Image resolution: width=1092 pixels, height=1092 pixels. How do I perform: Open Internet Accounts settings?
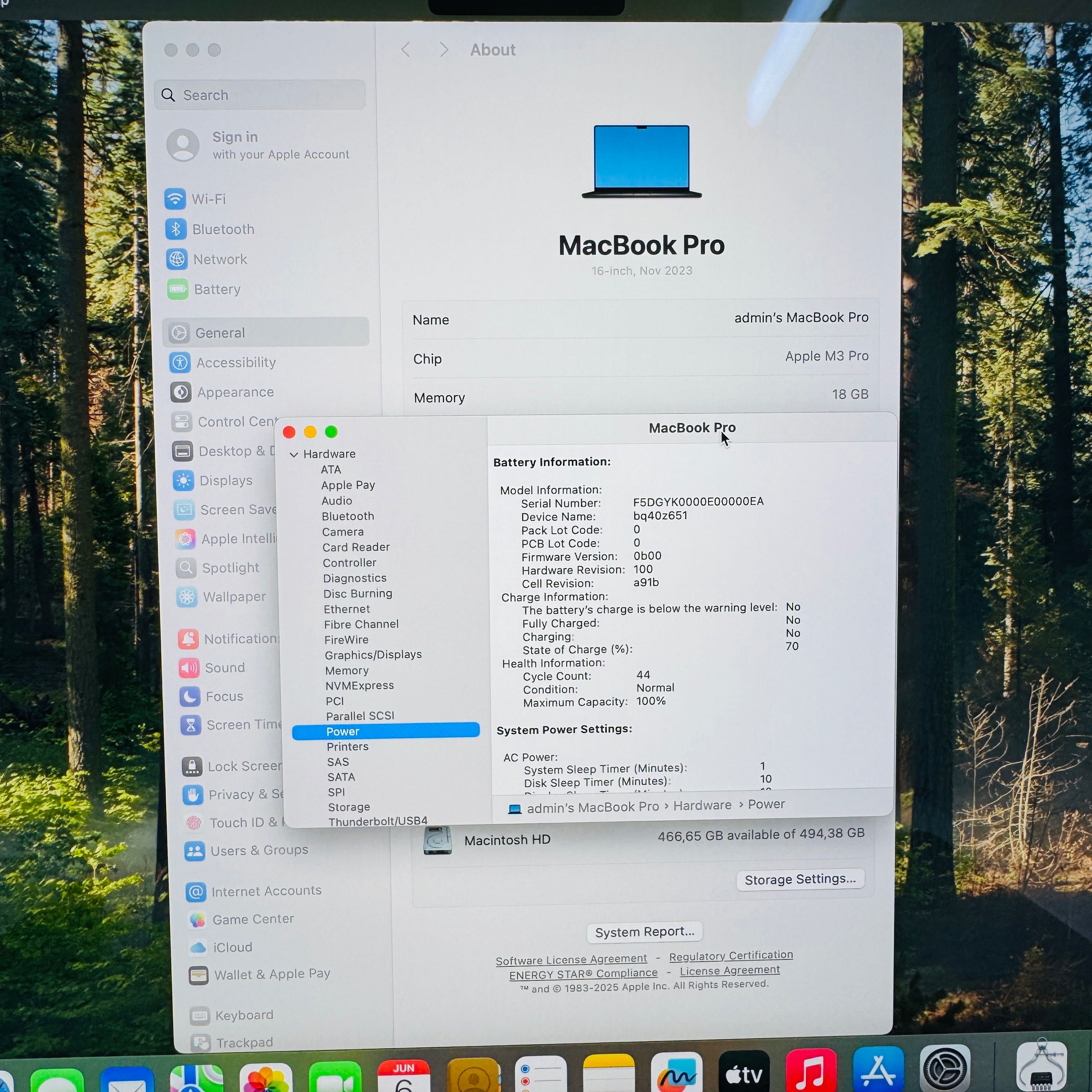pyautogui.click(x=254, y=891)
